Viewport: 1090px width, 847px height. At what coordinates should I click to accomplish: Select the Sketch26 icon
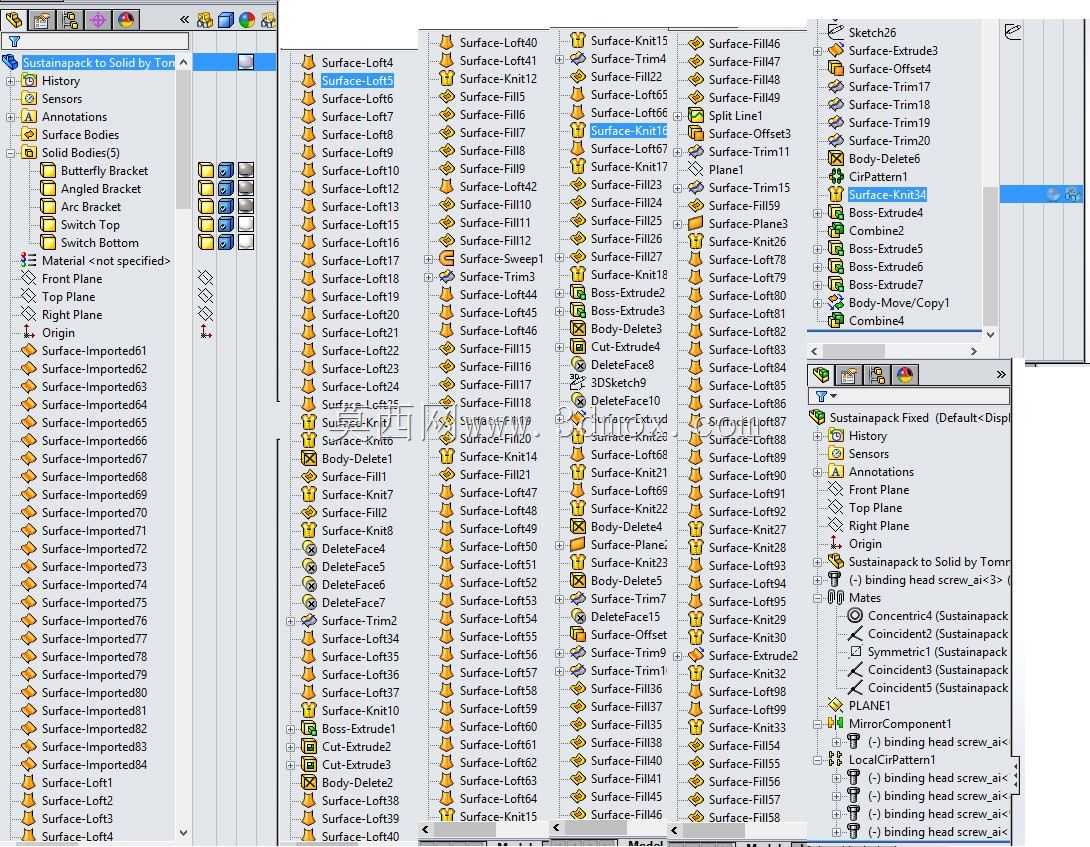[x=836, y=31]
